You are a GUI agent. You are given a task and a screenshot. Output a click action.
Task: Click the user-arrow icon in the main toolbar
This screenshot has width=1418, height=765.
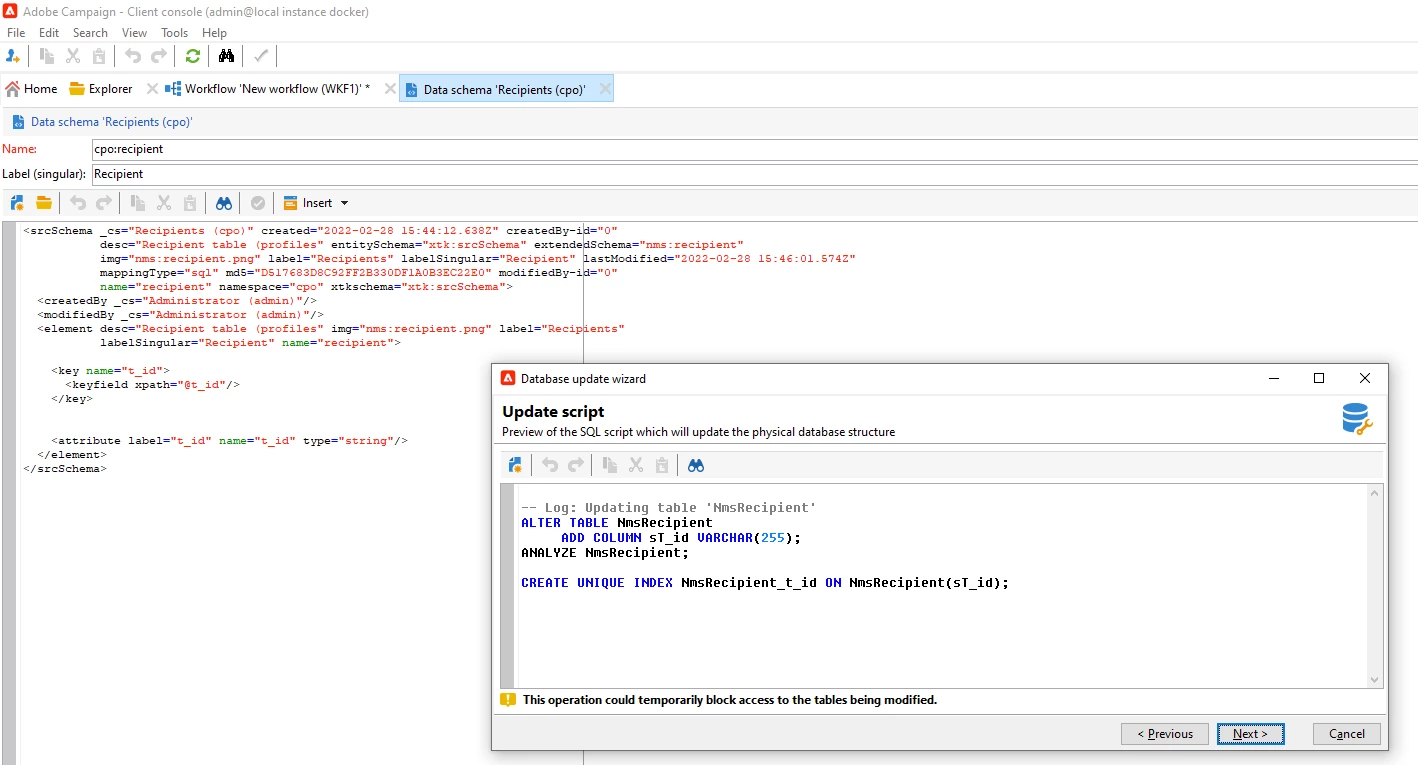13,56
